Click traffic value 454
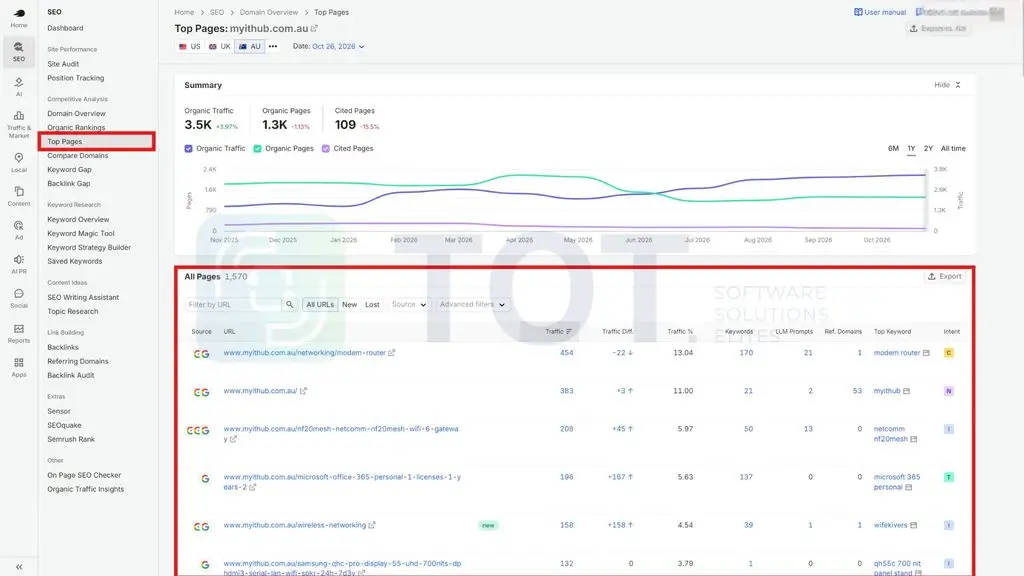The width and height of the screenshot is (1024, 576). coord(566,353)
